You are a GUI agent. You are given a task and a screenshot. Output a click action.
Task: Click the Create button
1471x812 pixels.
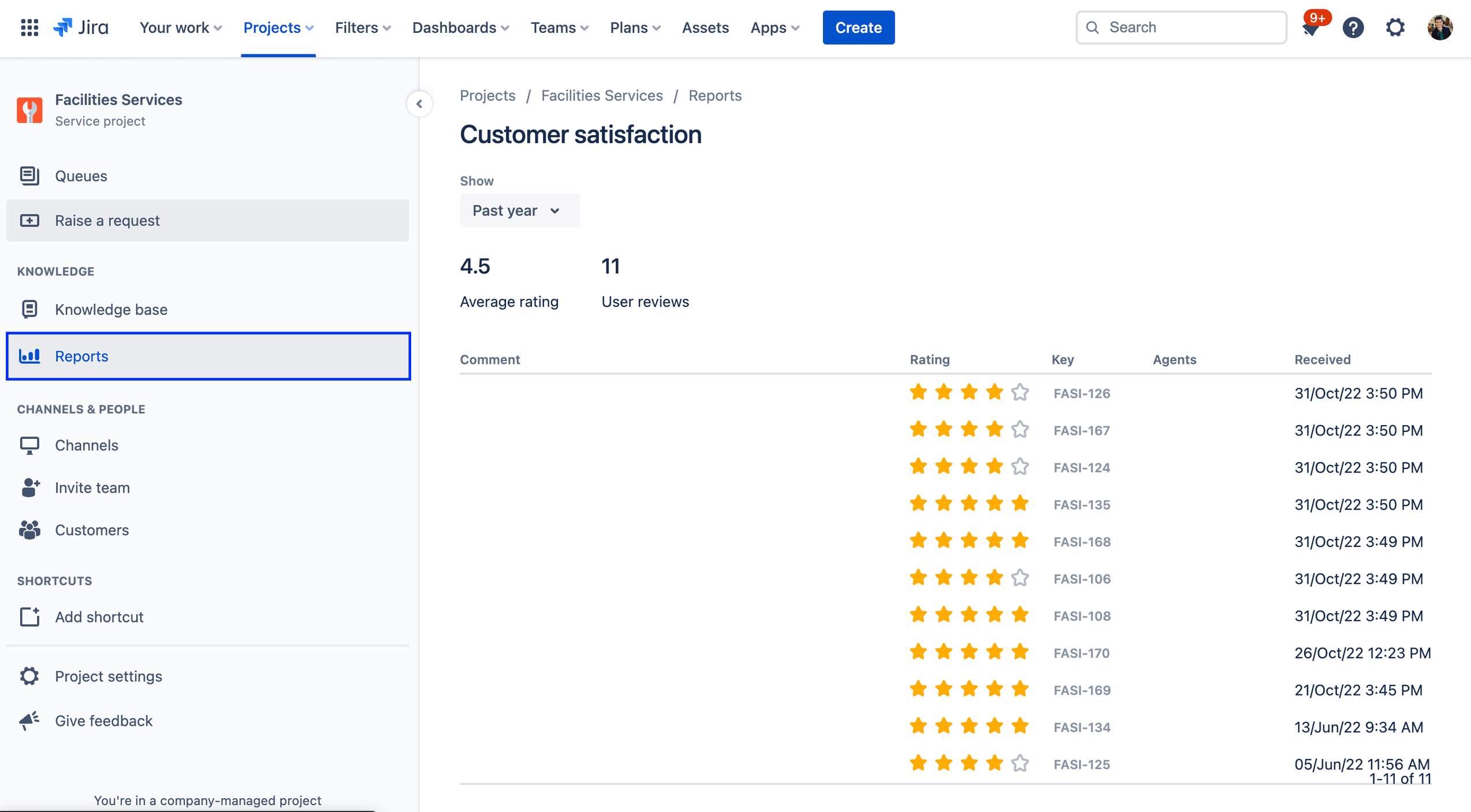coord(859,27)
